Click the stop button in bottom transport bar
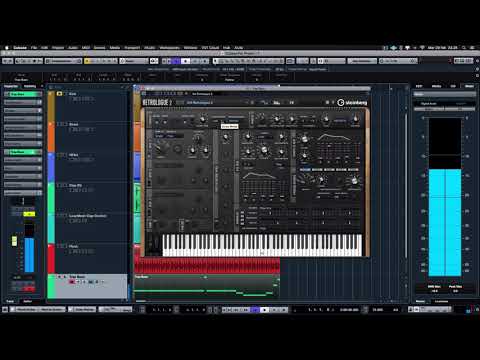The image size is (480, 360). tap(264, 310)
